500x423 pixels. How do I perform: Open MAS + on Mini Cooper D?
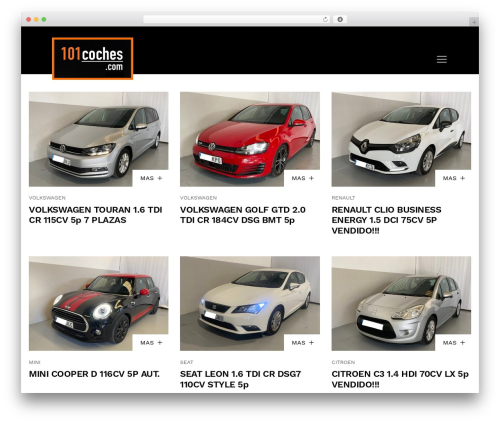[151, 343]
